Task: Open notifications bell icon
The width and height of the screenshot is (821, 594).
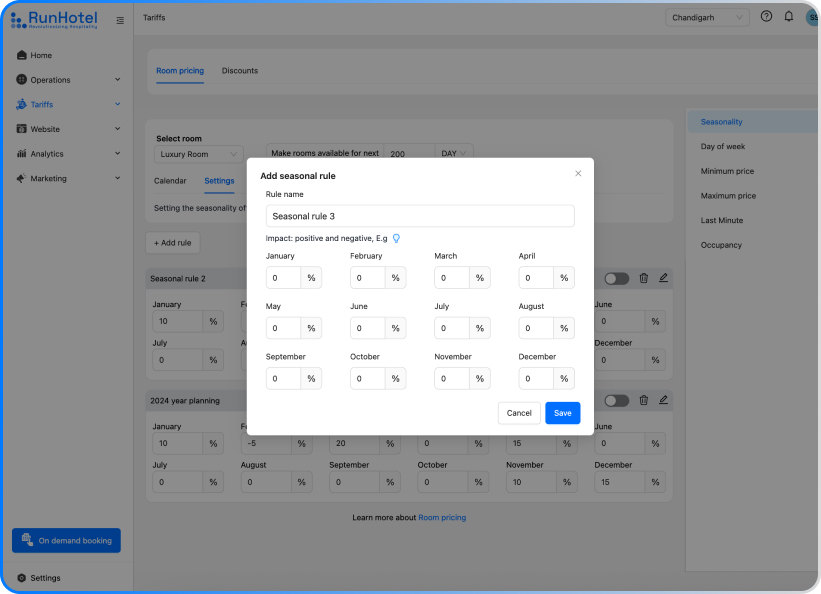Action: click(789, 17)
